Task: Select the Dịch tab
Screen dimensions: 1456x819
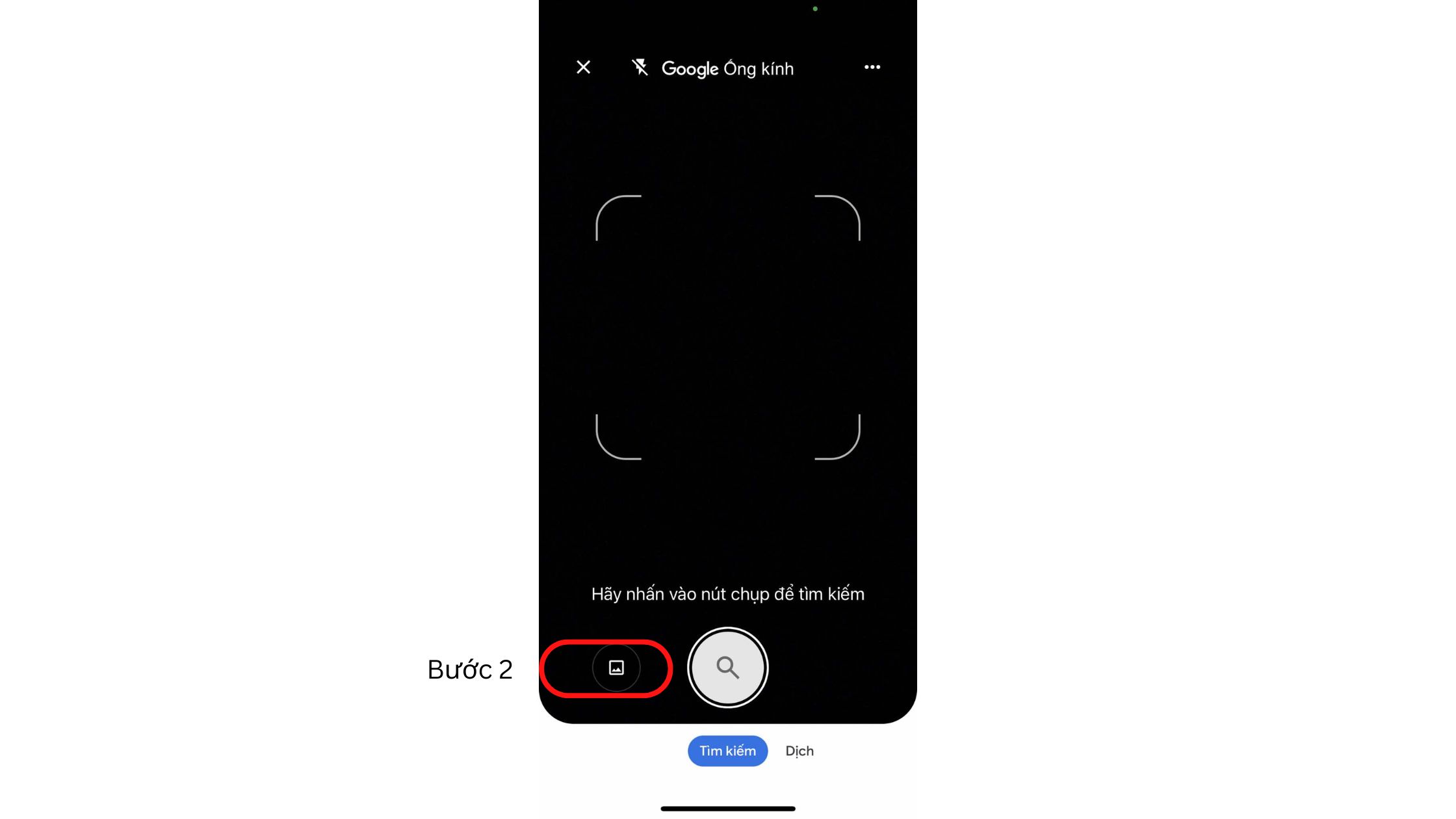Action: pos(799,750)
